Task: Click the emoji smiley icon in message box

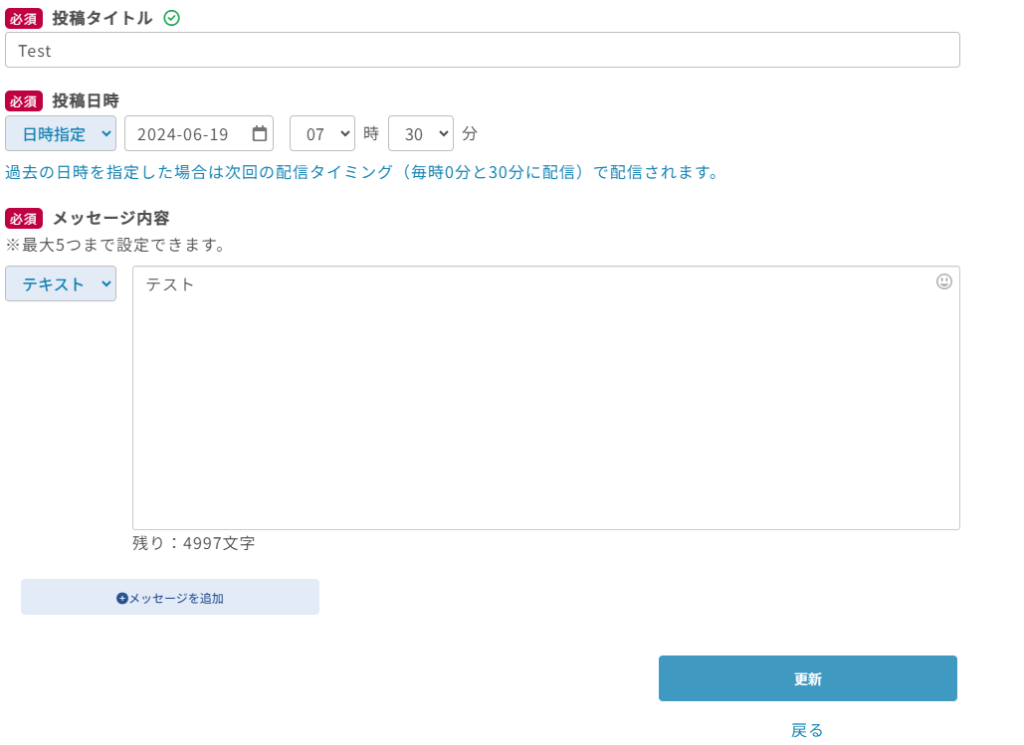Action: (x=944, y=282)
